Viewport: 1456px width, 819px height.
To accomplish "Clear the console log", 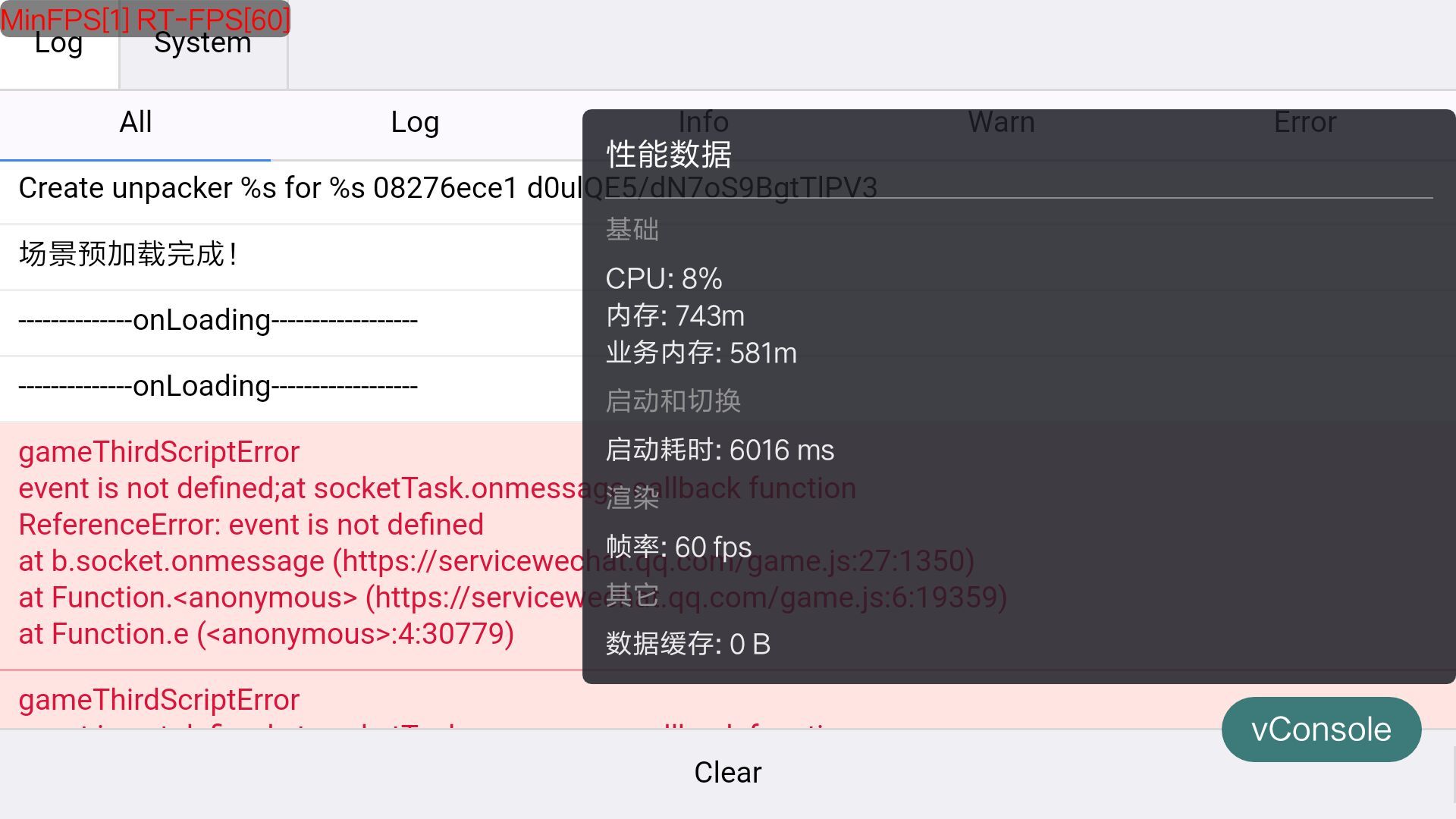I will click(x=727, y=773).
